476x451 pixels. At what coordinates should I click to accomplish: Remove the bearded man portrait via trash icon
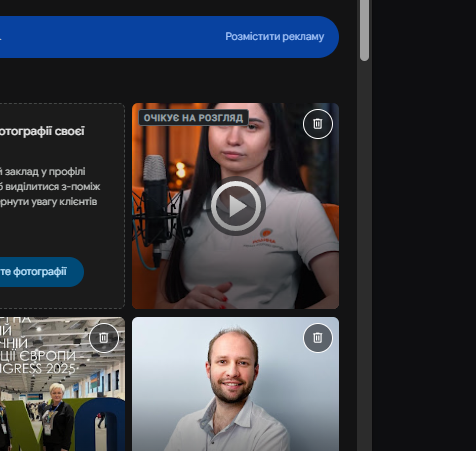[318, 338]
